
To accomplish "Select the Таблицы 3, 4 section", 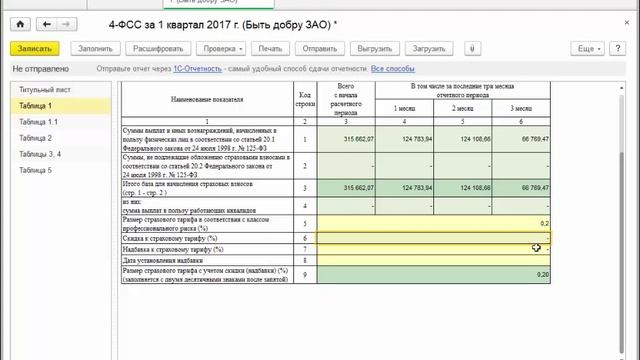I will [x=61, y=154].
